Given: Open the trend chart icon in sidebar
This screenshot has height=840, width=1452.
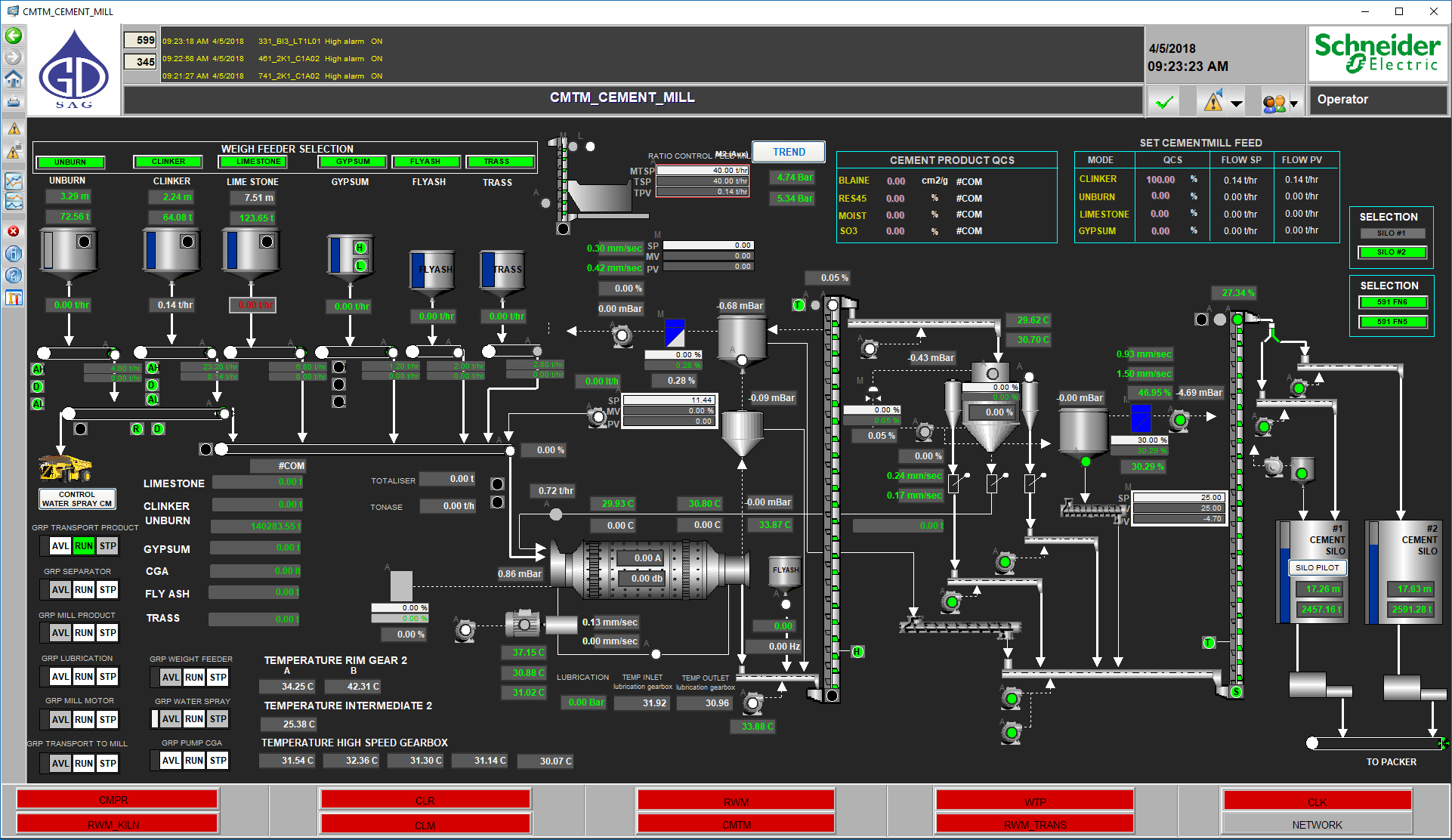Looking at the screenshot, I should [x=14, y=181].
